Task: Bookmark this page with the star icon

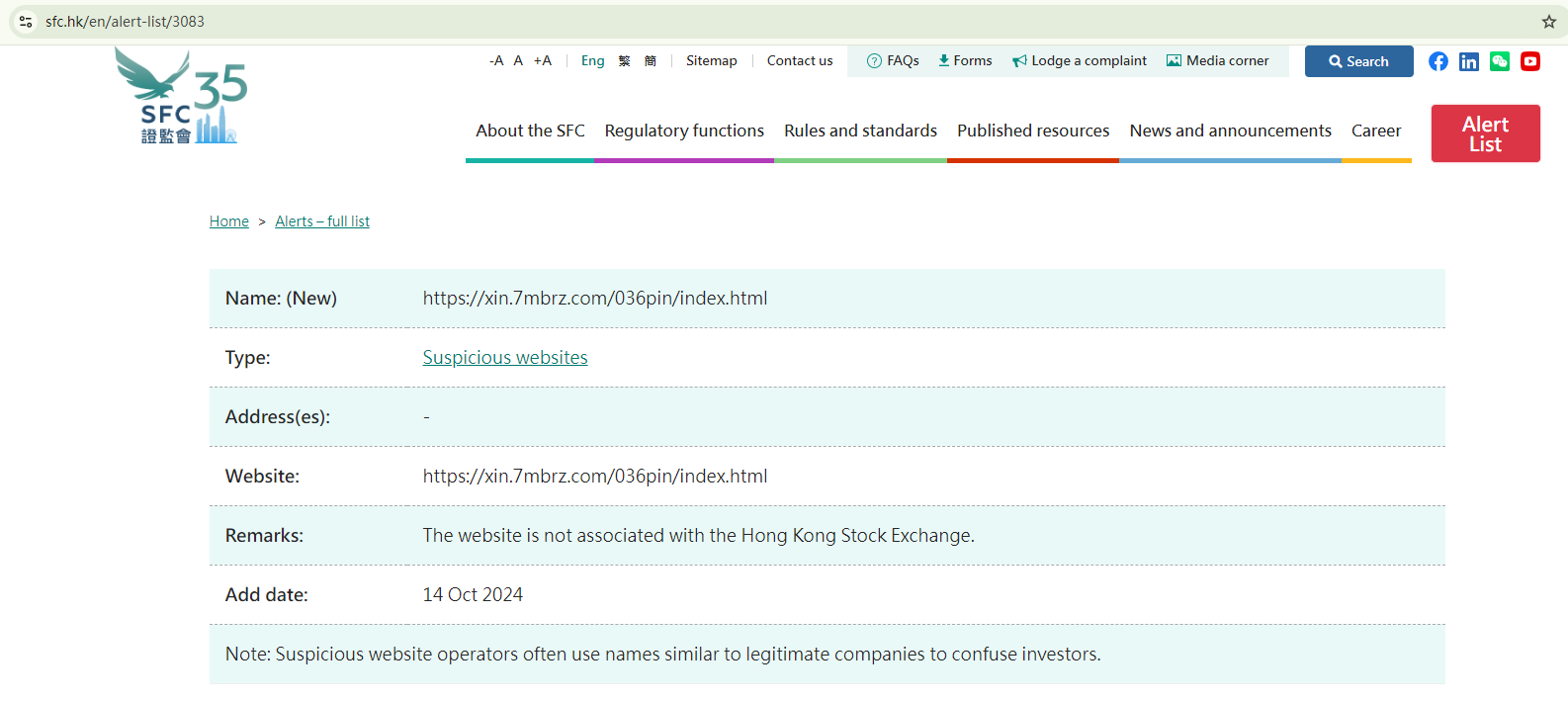Action: point(1548,22)
